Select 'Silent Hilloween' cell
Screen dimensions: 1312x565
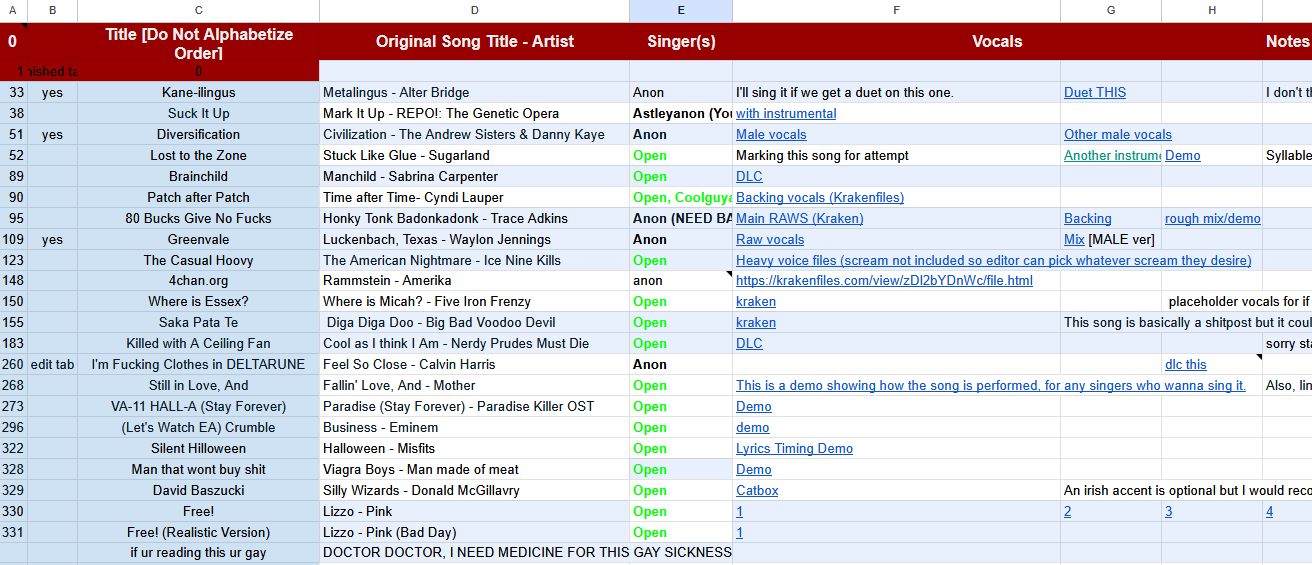pyautogui.click(x=199, y=448)
